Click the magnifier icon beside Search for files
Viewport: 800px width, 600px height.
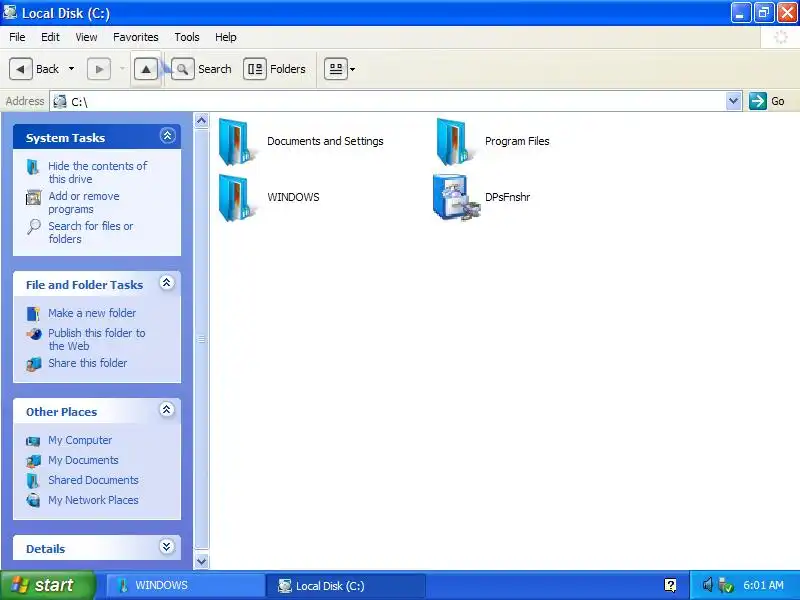(x=33, y=227)
